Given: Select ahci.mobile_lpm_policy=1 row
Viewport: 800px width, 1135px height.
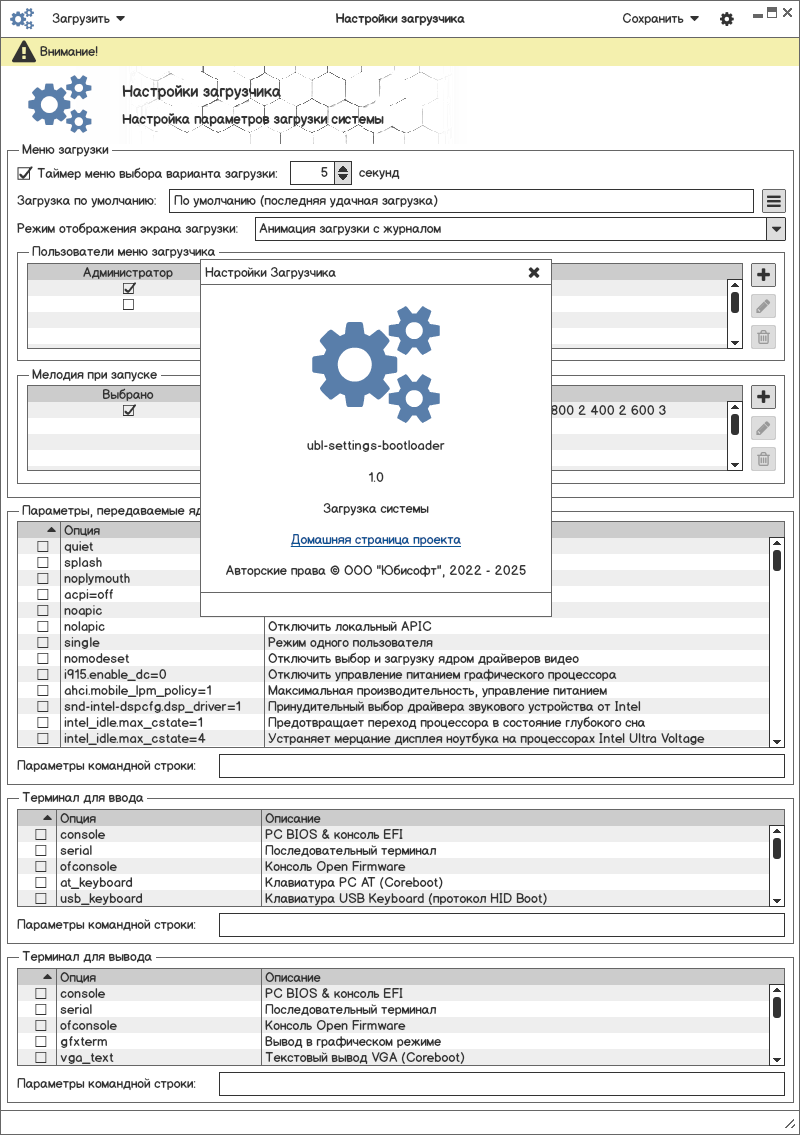Looking at the screenshot, I should 393,691.
